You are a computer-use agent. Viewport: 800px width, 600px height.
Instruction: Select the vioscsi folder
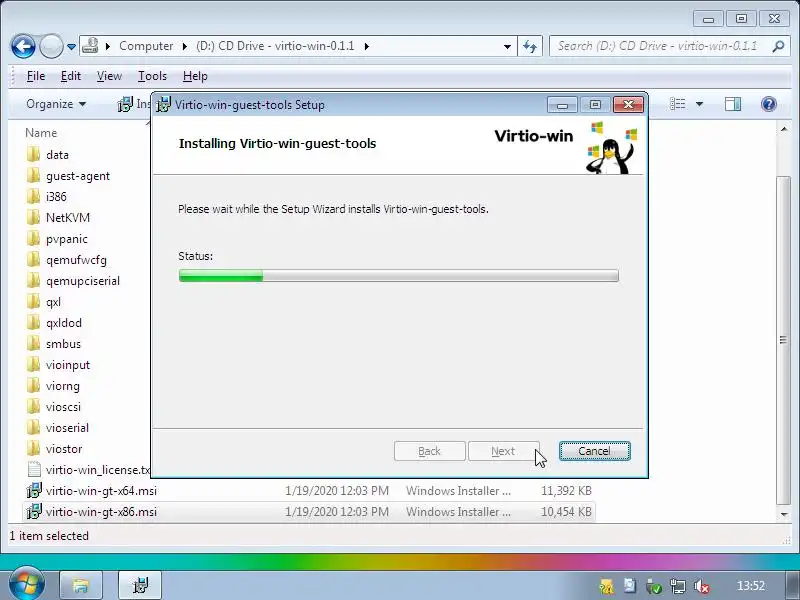tap(63, 407)
